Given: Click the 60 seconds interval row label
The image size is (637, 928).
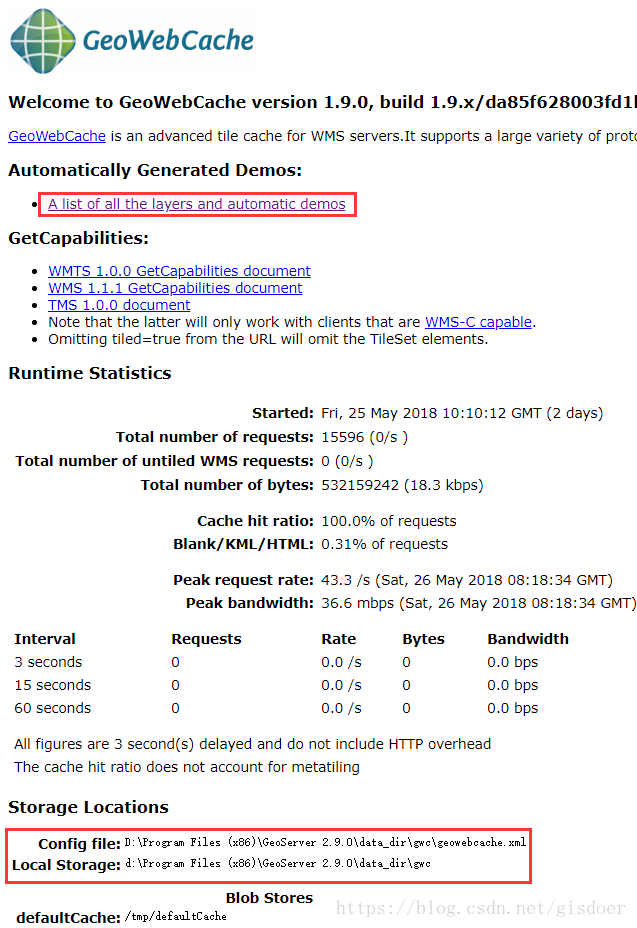Looking at the screenshot, I should pos(53,708).
